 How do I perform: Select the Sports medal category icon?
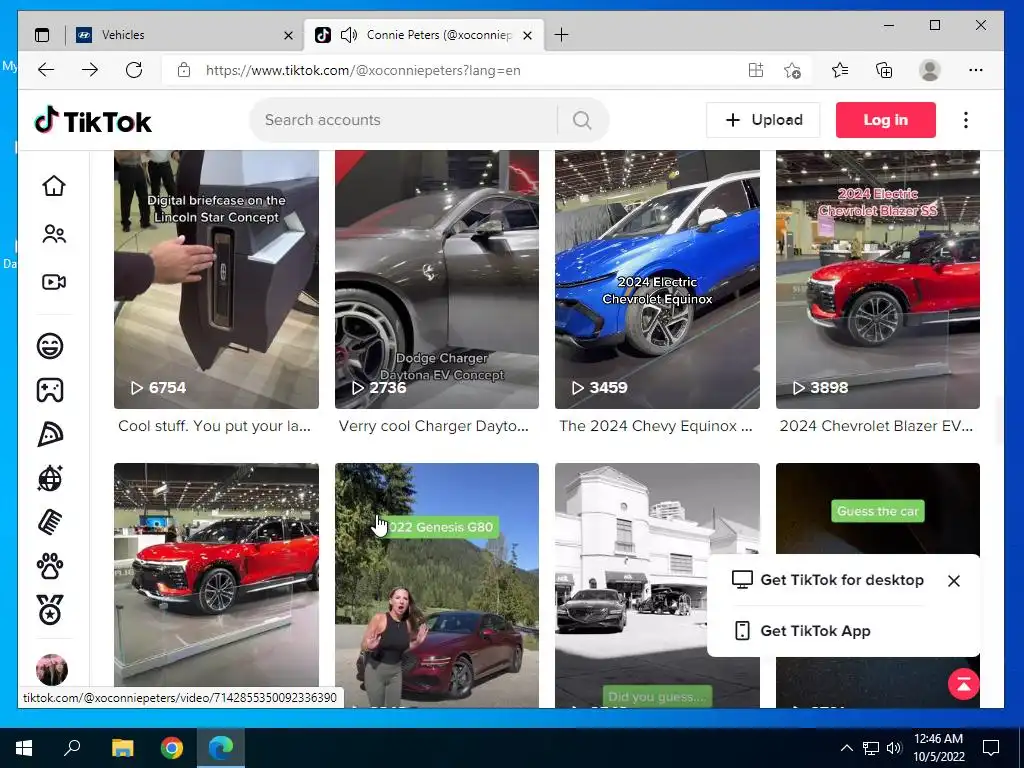pos(50,610)
